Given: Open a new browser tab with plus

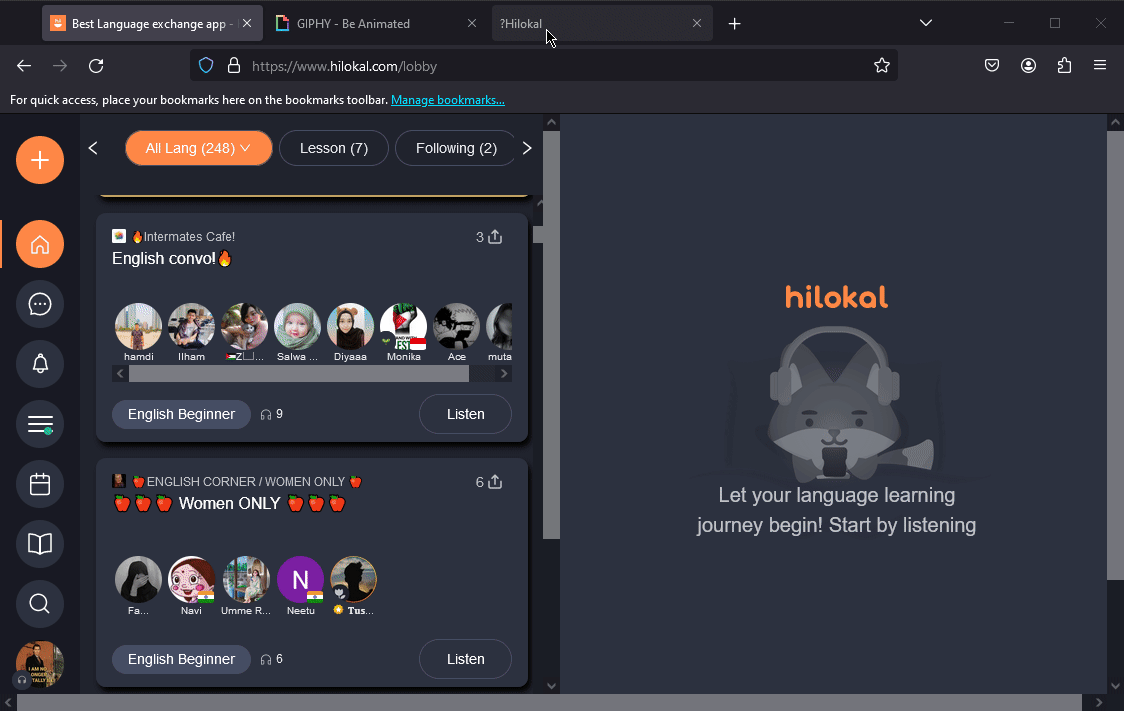Looking at the screenshot, I should [x=735, y=24].
